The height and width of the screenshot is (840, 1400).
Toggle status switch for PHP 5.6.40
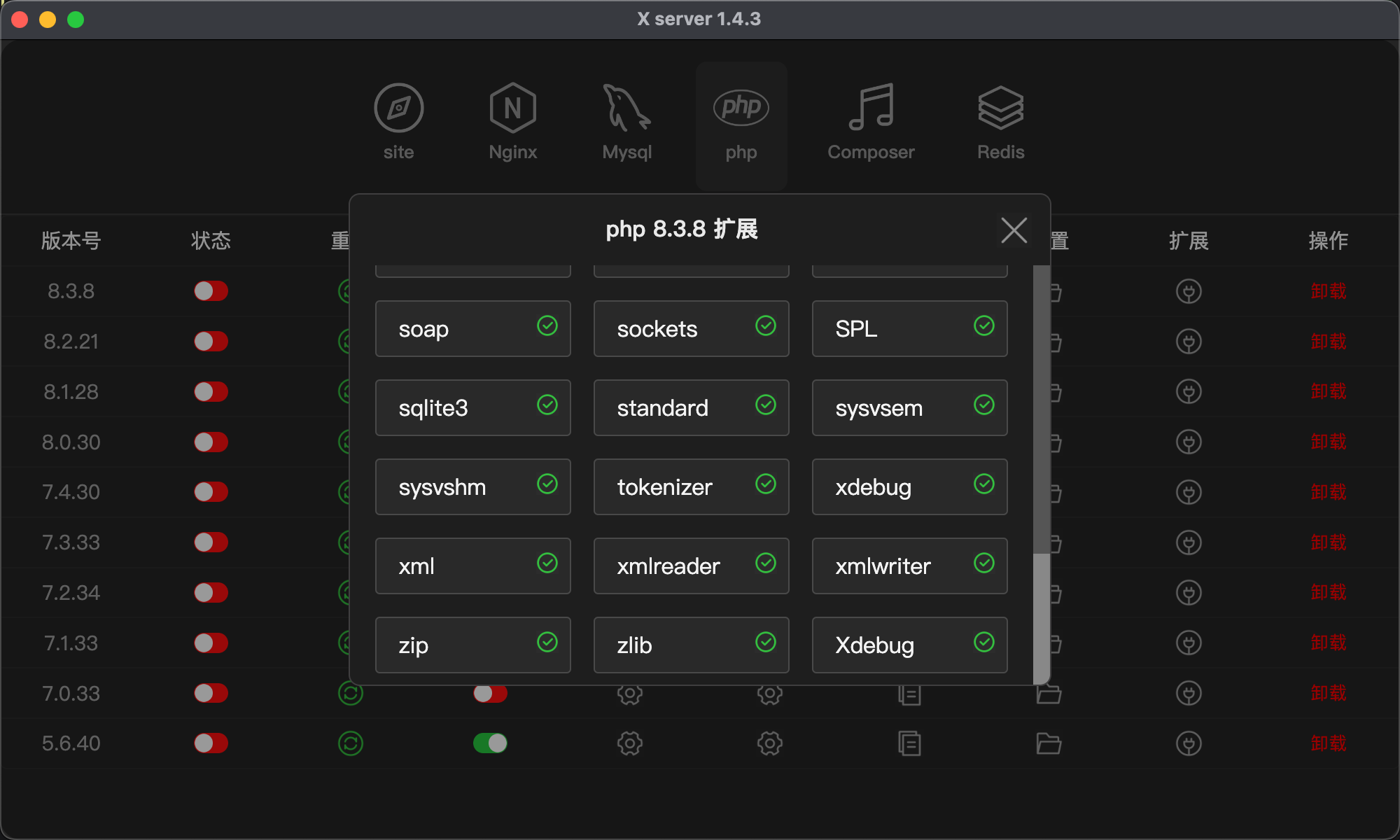tap(211, 743)
